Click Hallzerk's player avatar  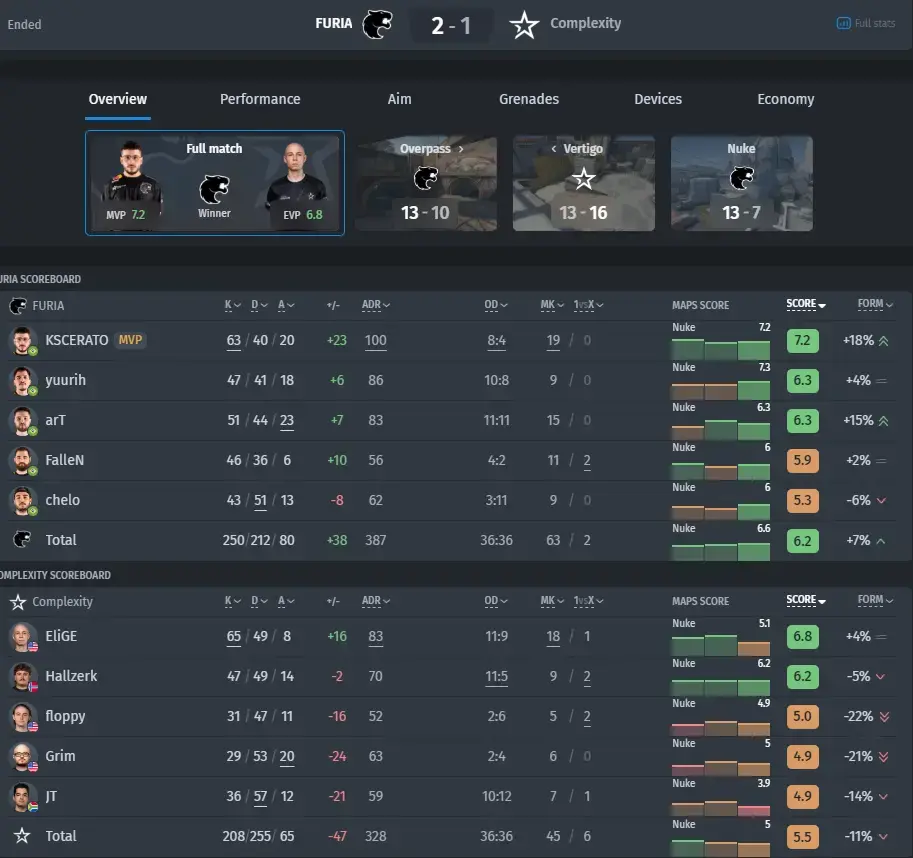22,676
